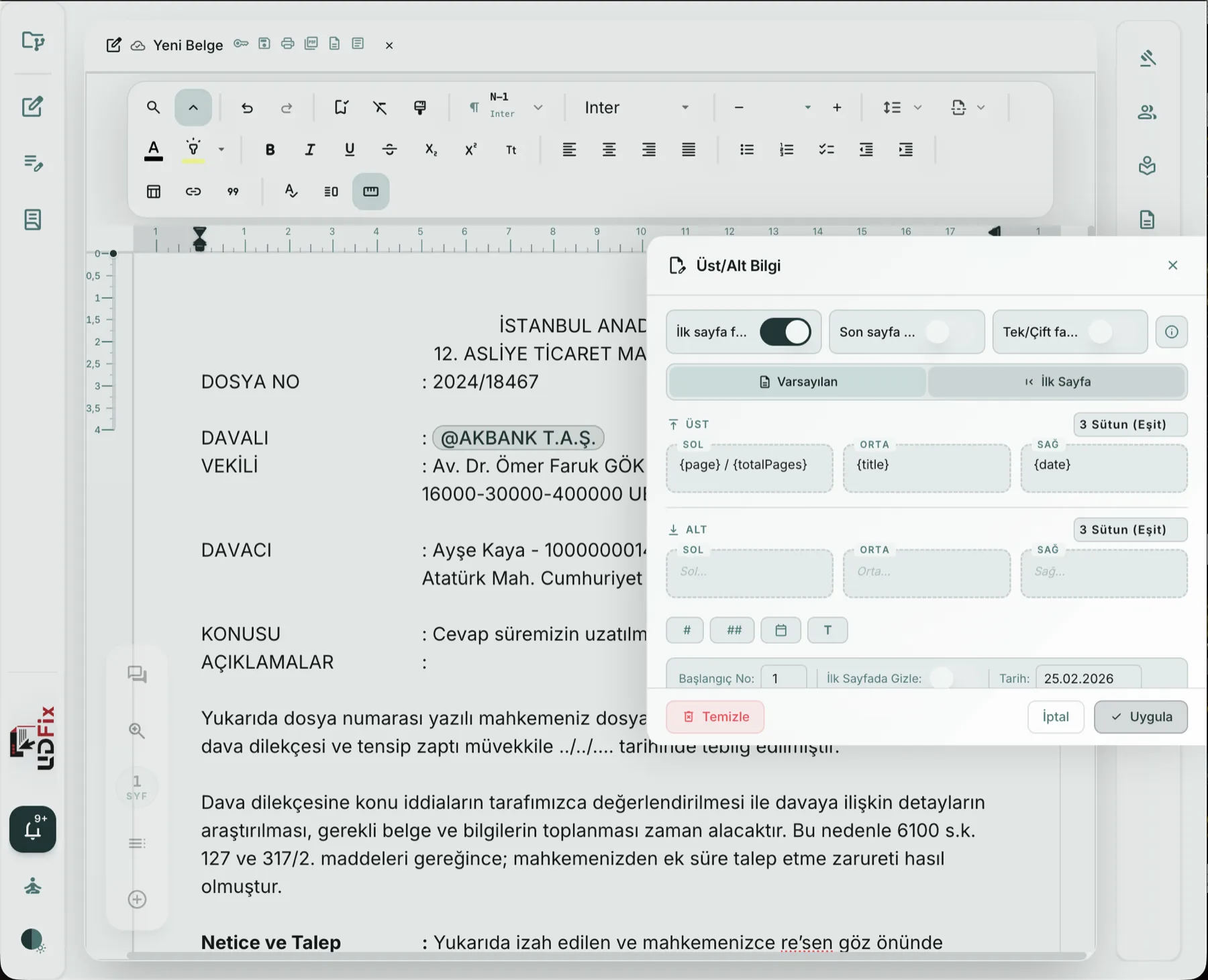
Task: Redo the last action
Action: tap(287, 107)
